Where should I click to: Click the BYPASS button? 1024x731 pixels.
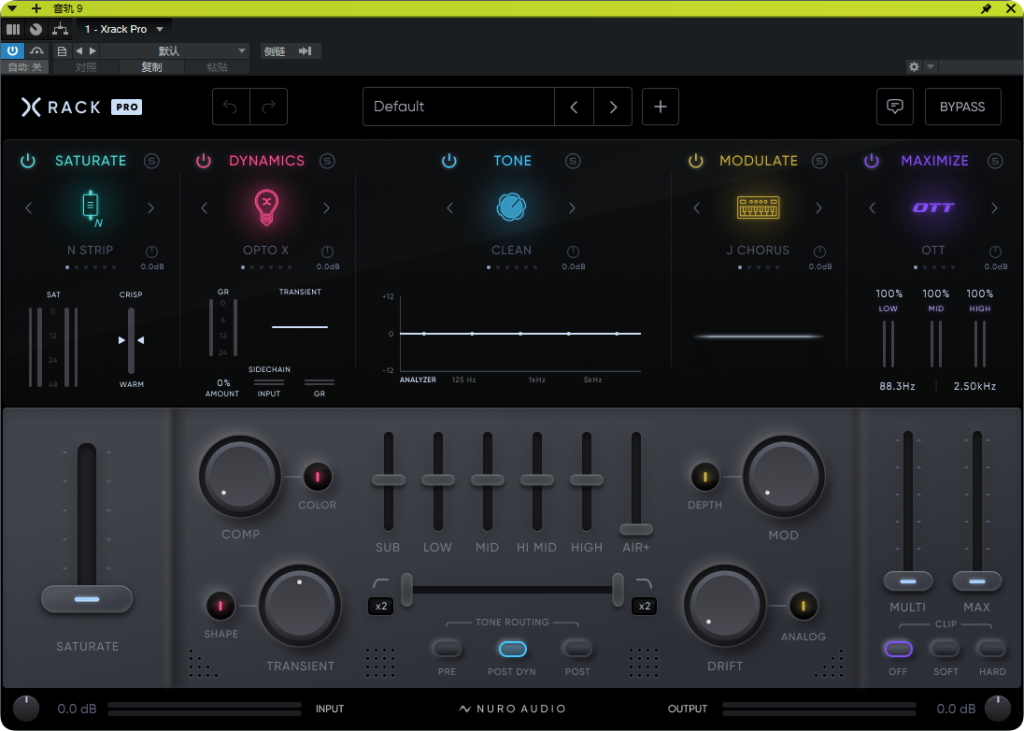coord(963,106)
